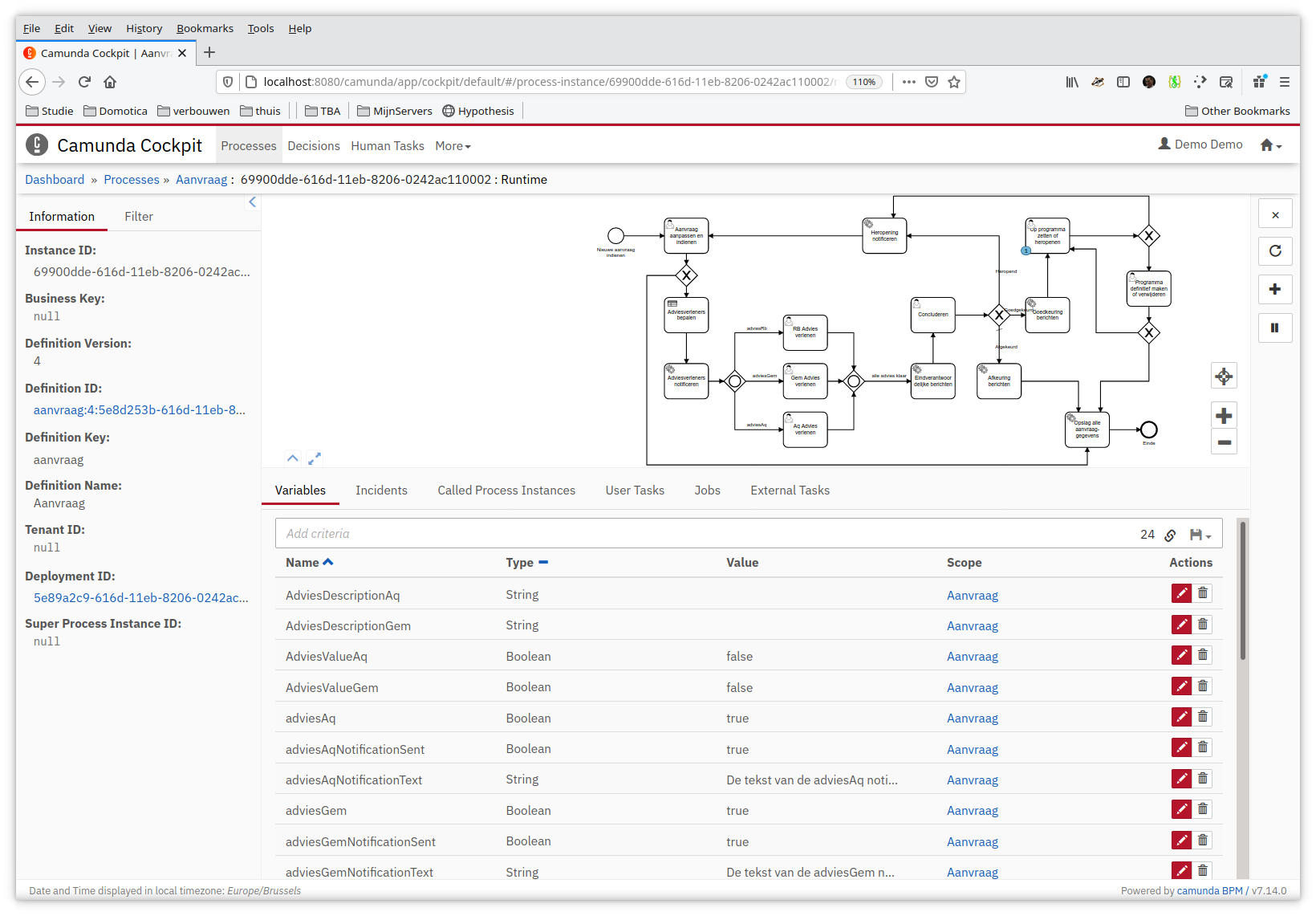Open the Aanvraag breadcrumb link
1316x916 pixels.
201,180
